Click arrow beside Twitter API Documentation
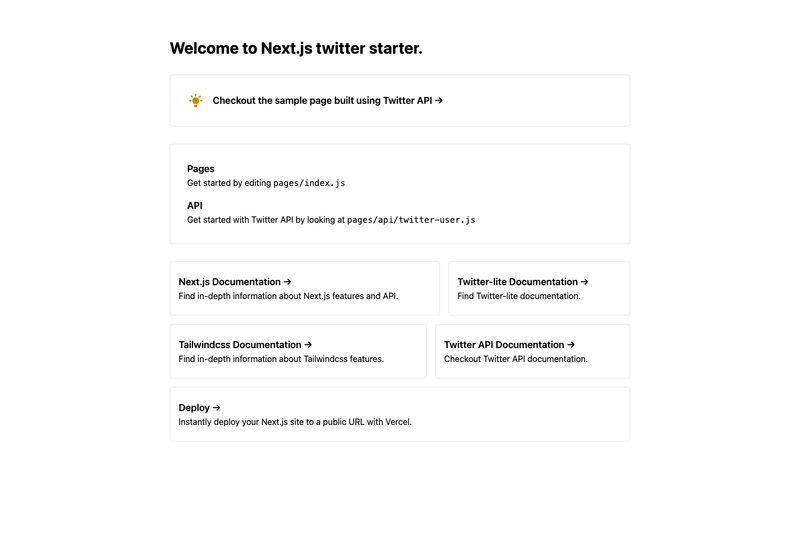This screenshot has width=800, height=533. click(x=571, y=345)
